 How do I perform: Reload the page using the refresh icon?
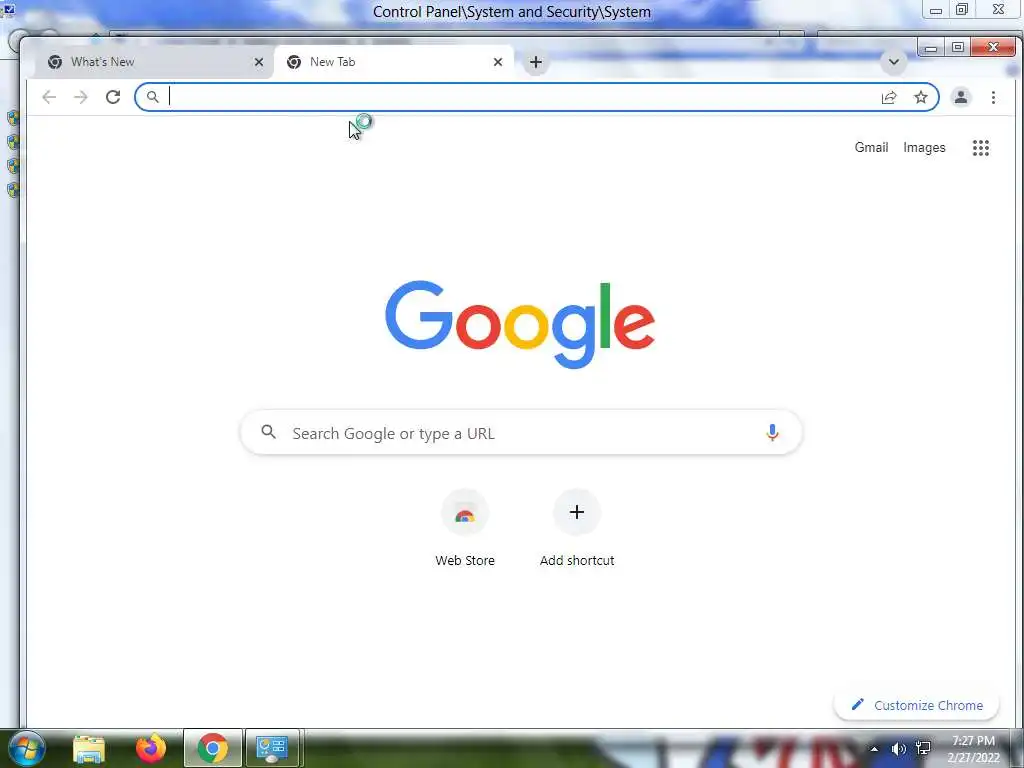[113, 97]
